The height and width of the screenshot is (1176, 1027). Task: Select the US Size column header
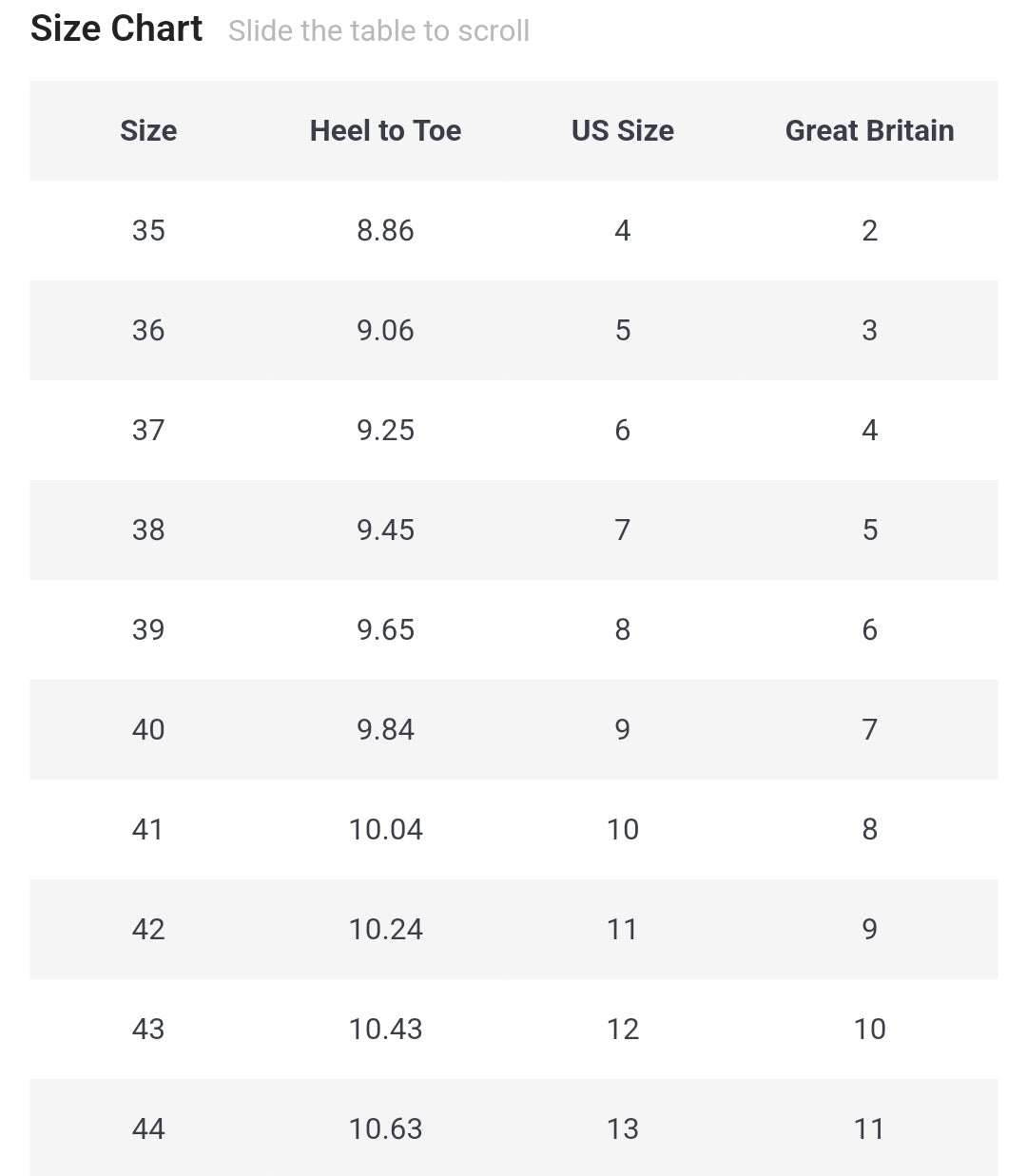(x=622, y=130)
